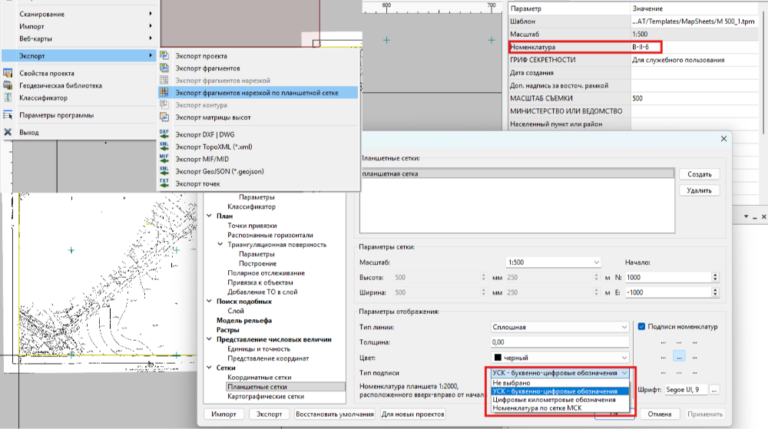The width and height of the screenshot is (768, 429).
Task: Click the Восстановить умолчания button
Action: (x=335, y=414)
